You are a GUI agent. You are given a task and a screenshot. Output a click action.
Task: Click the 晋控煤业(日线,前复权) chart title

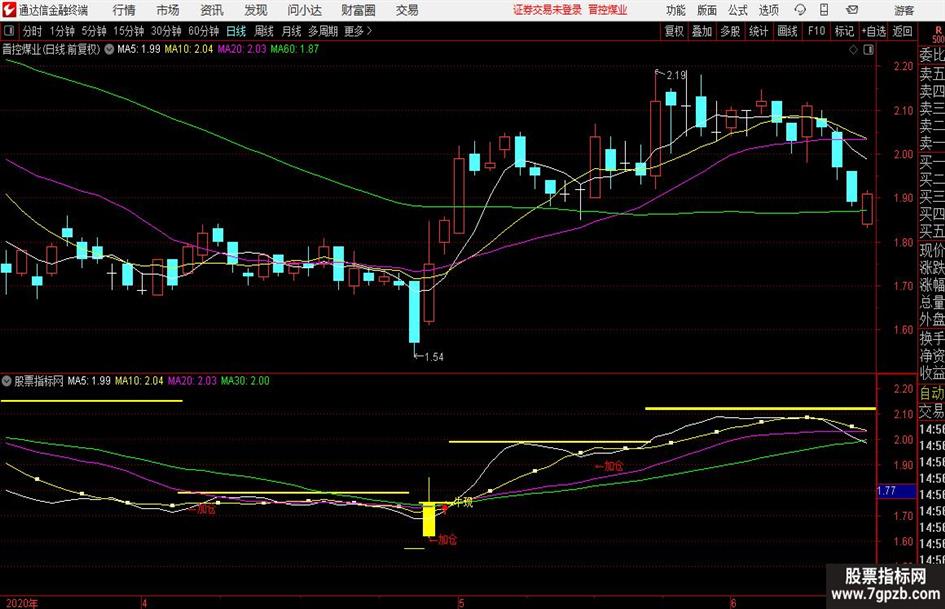[x=51, y=49]
